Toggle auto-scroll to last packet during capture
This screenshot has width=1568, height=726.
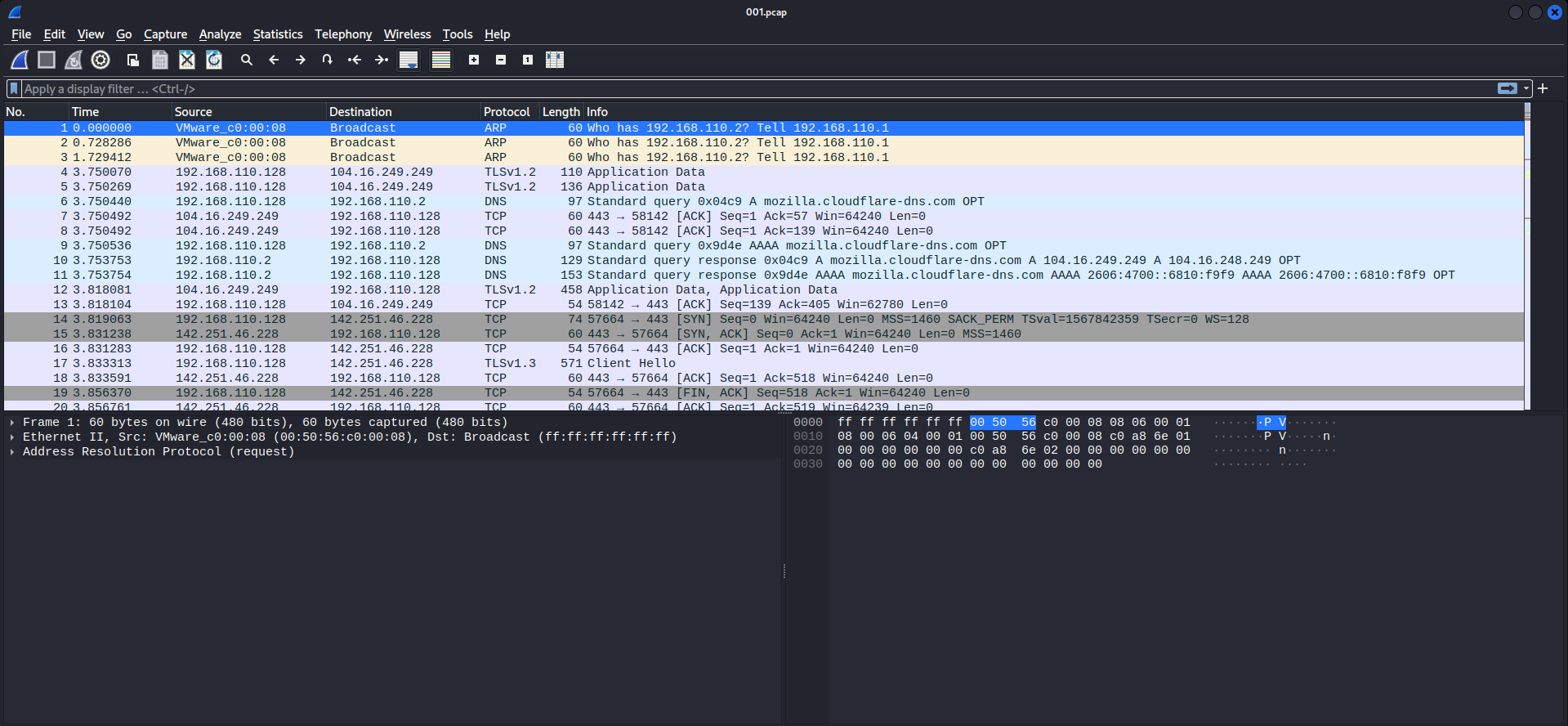click(x=409, y=60)
